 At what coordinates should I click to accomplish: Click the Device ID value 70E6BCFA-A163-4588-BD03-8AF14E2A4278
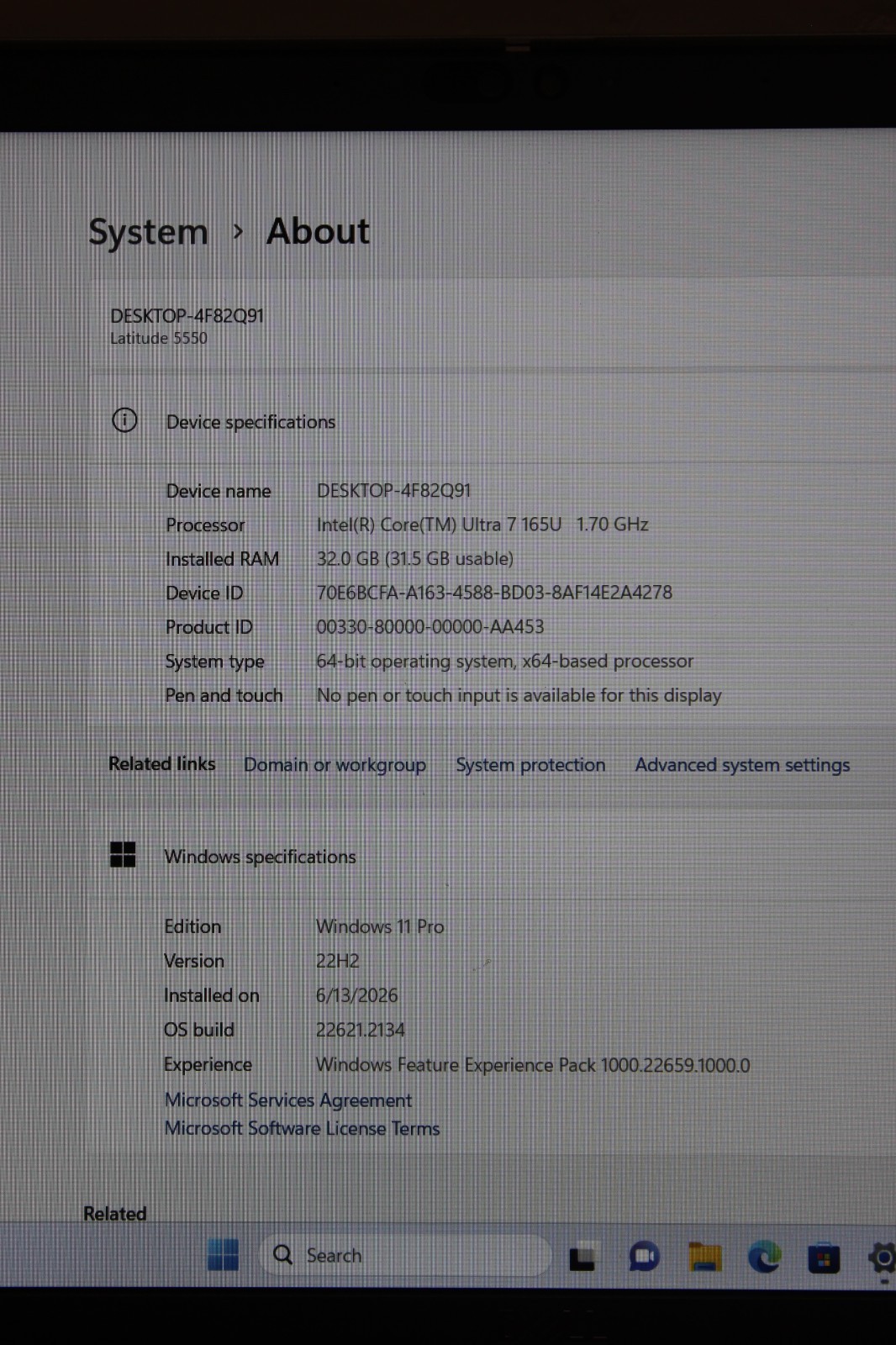click(494, 593)
